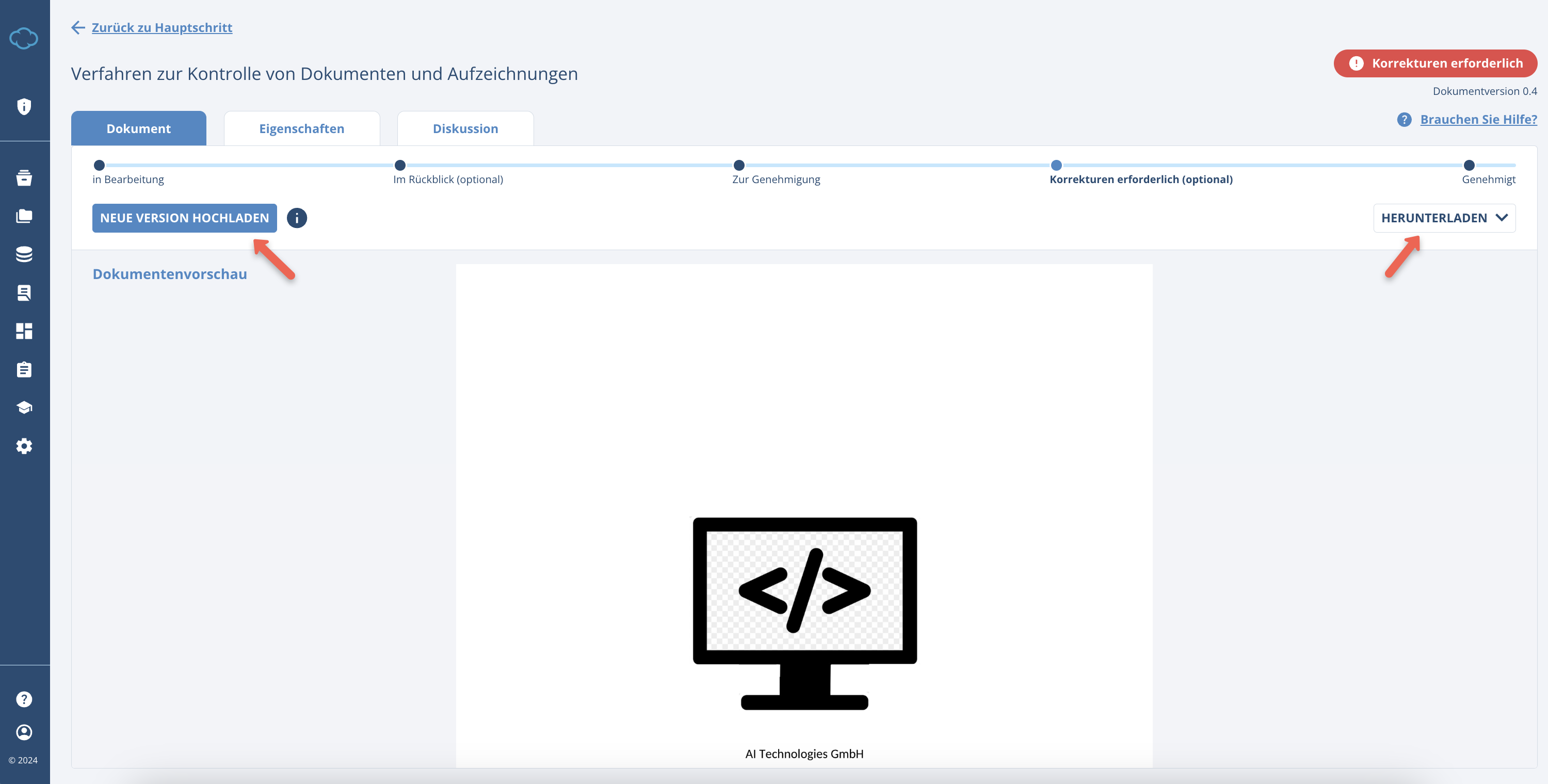Select the dashboard tiles icon in sidebar
The height and width of the screenshot is (784, 1548).
24,331
